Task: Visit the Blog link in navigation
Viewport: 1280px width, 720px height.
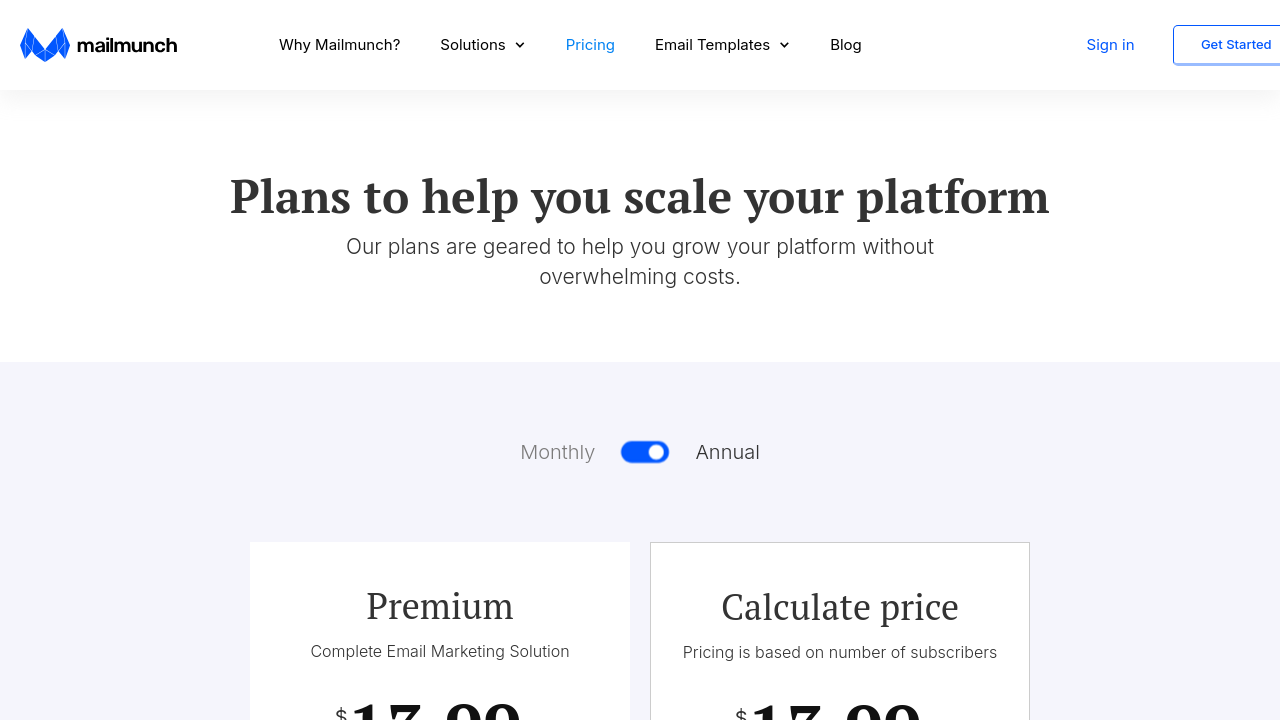Action: 845,45
